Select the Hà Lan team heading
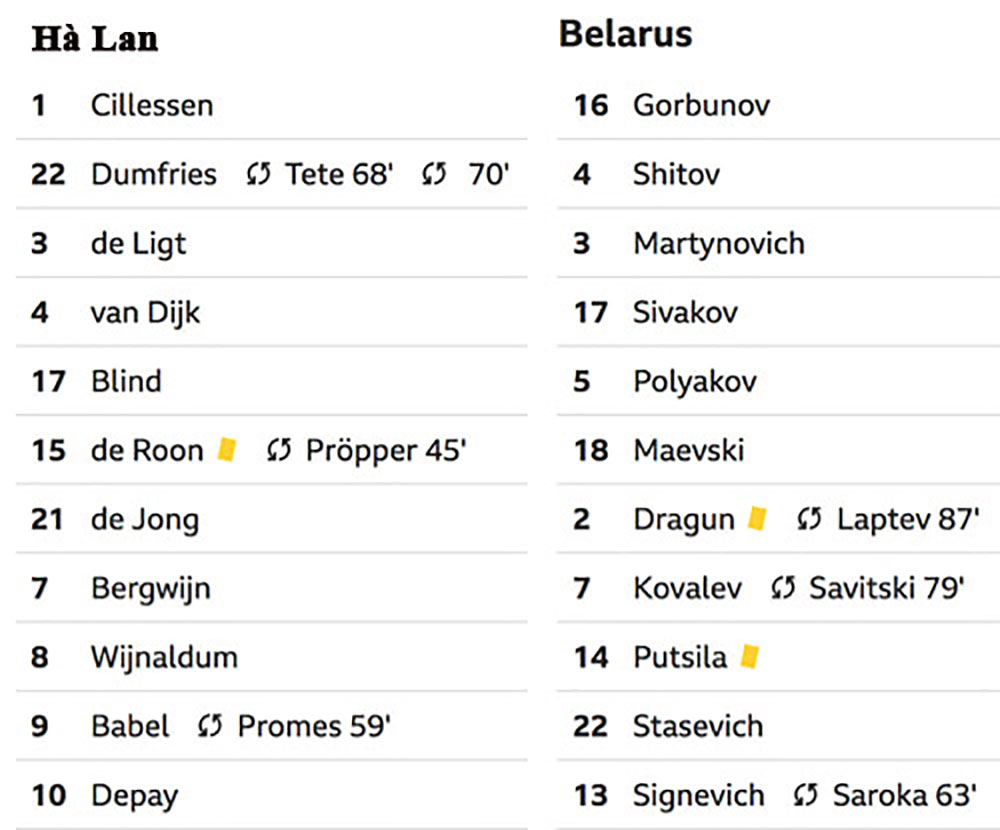This screenshot has width=1000, height=830. pyautogui.click(x=95, y=39)
